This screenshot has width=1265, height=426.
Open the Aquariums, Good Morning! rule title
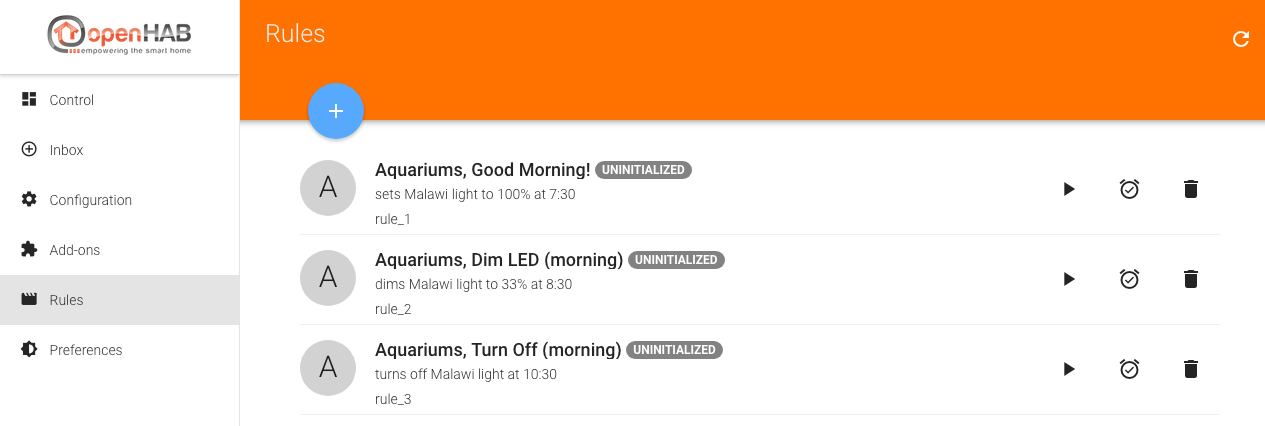(x=482, y=169)
